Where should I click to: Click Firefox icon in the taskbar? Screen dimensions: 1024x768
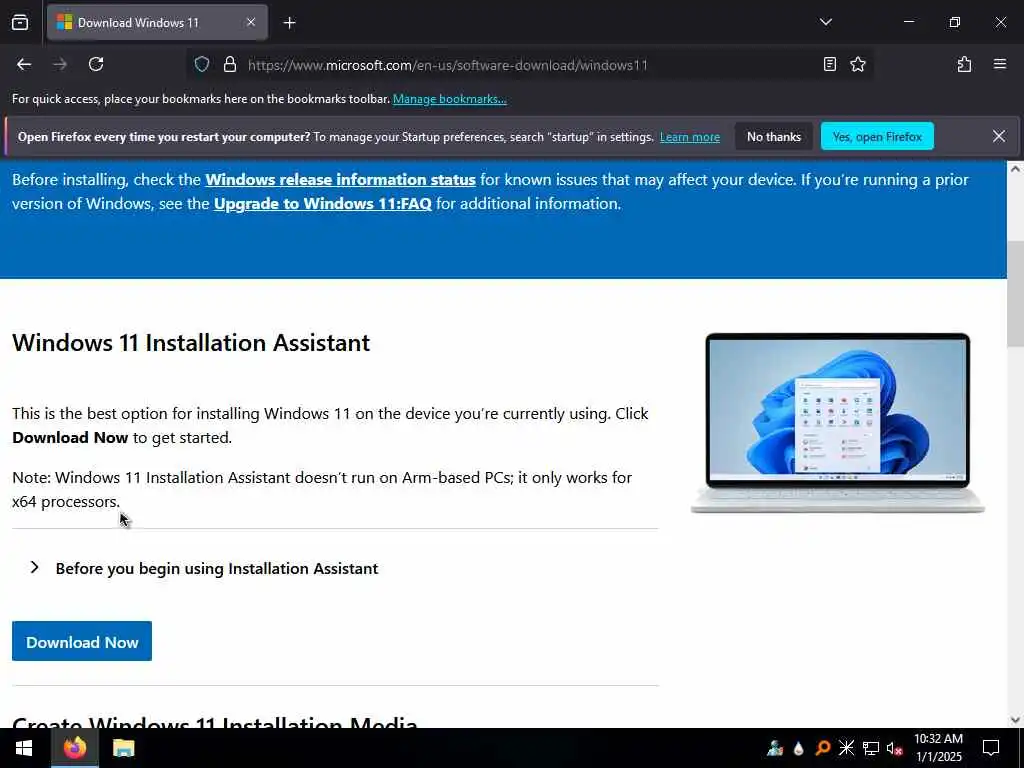[74, 748]
